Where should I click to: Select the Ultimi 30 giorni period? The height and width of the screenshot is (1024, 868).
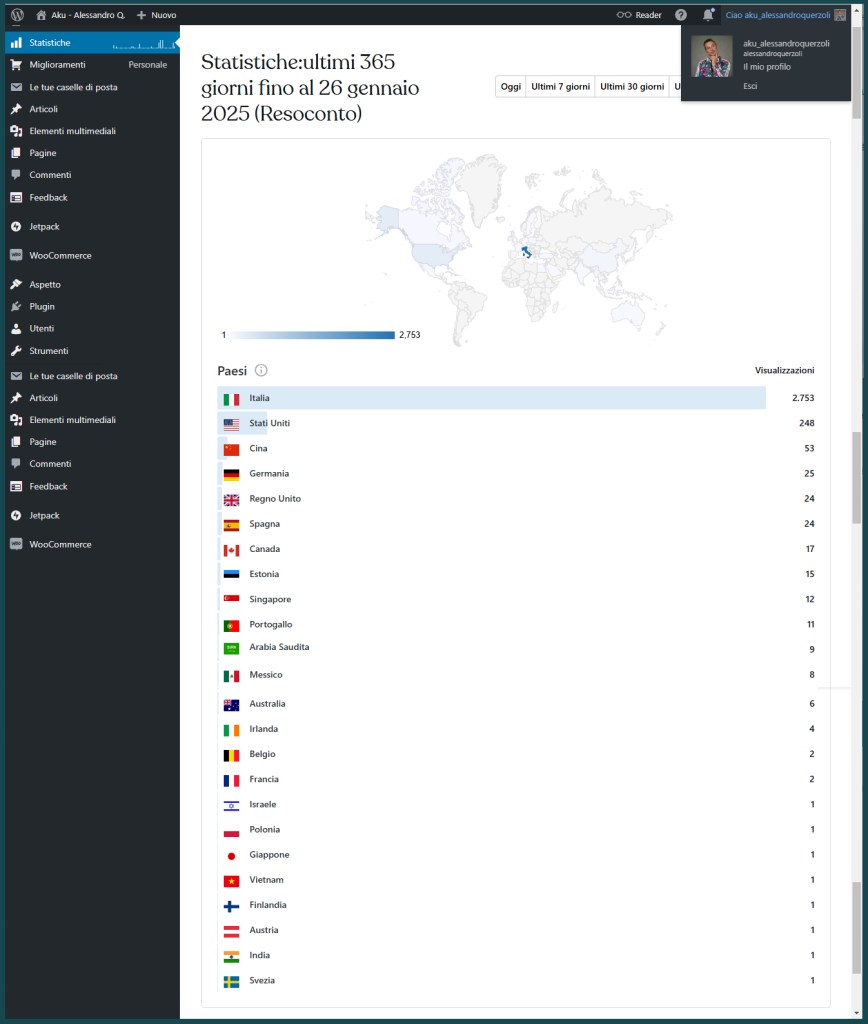632,87
